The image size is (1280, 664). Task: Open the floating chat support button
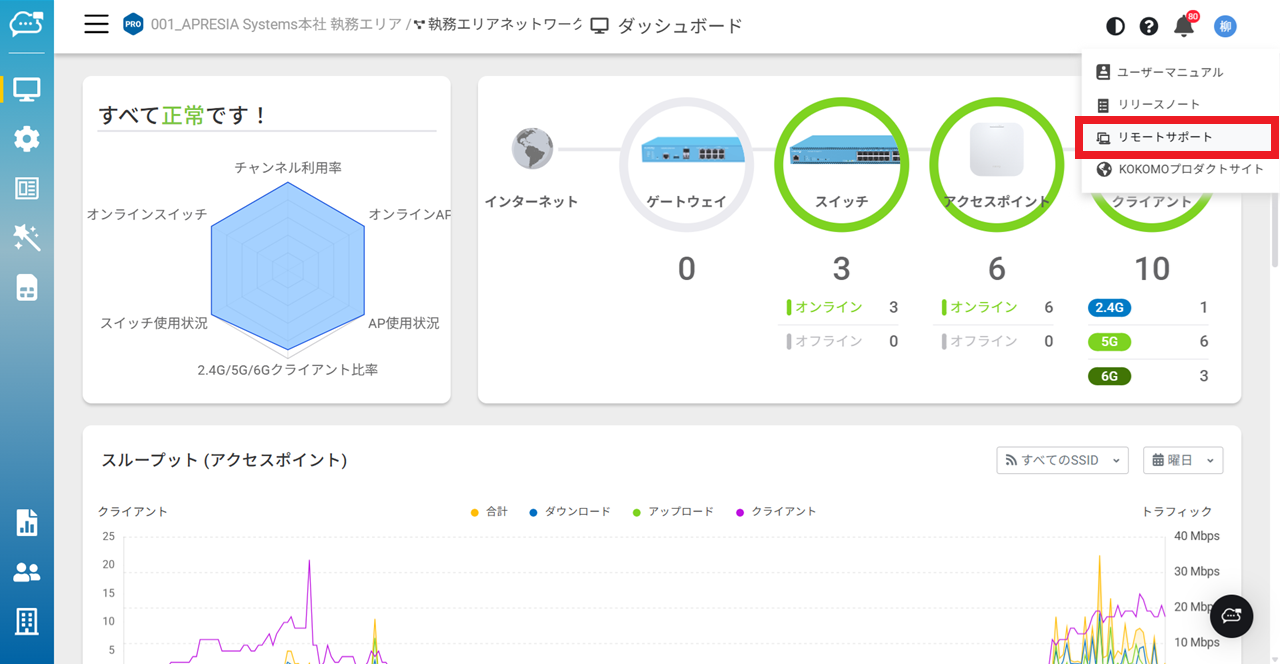click(x=1231, y=616)
